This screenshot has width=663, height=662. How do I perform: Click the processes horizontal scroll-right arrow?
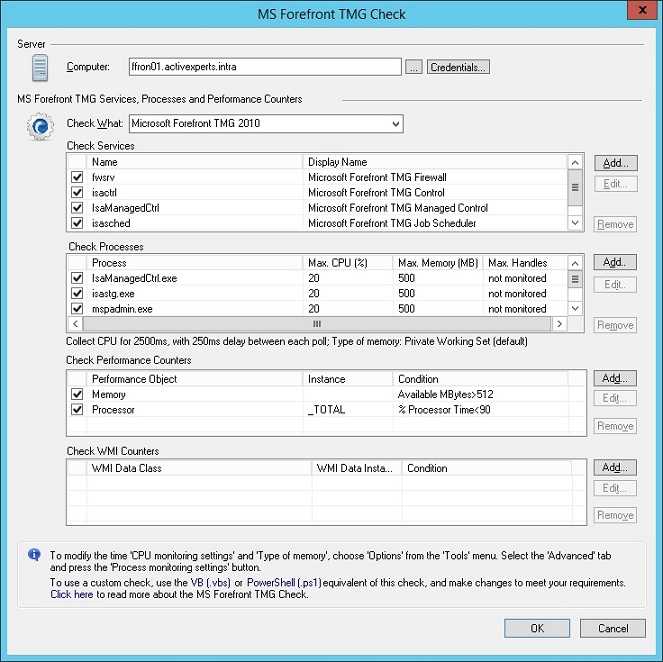point(559,324)
